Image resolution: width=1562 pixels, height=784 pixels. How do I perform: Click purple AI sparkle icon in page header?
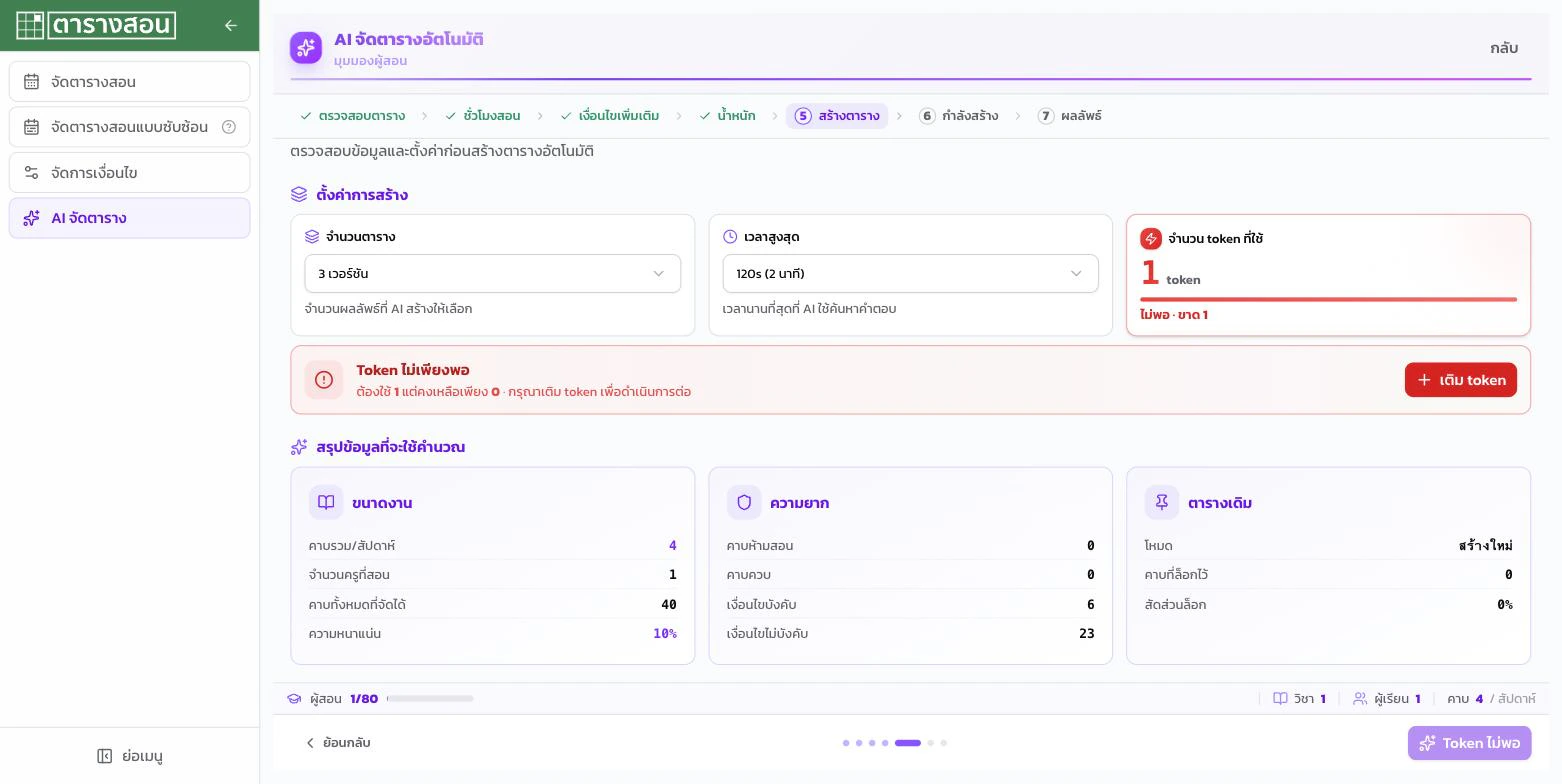(306, 48)
